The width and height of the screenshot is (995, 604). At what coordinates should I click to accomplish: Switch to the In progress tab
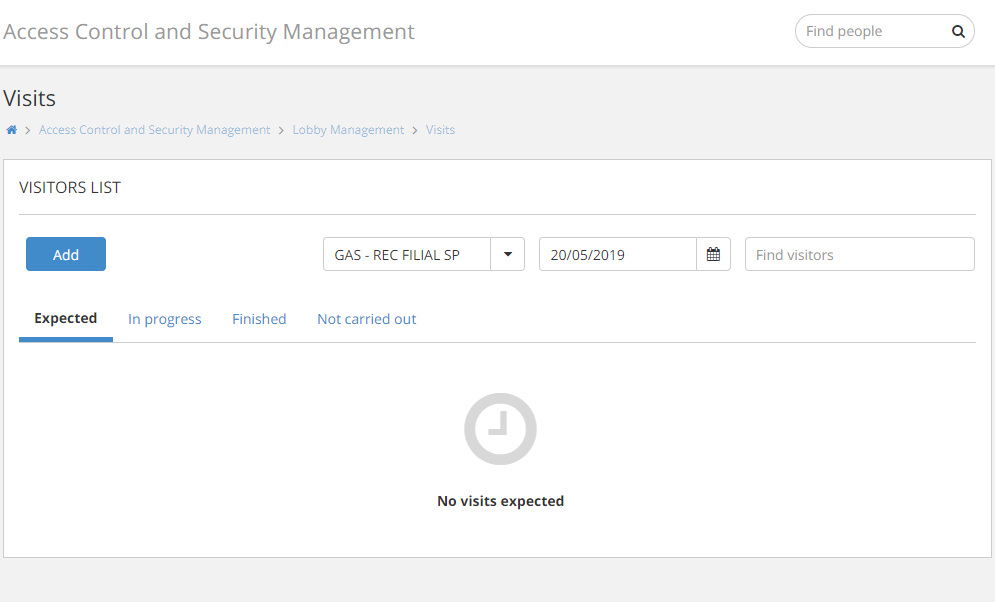tap(165, 320)
